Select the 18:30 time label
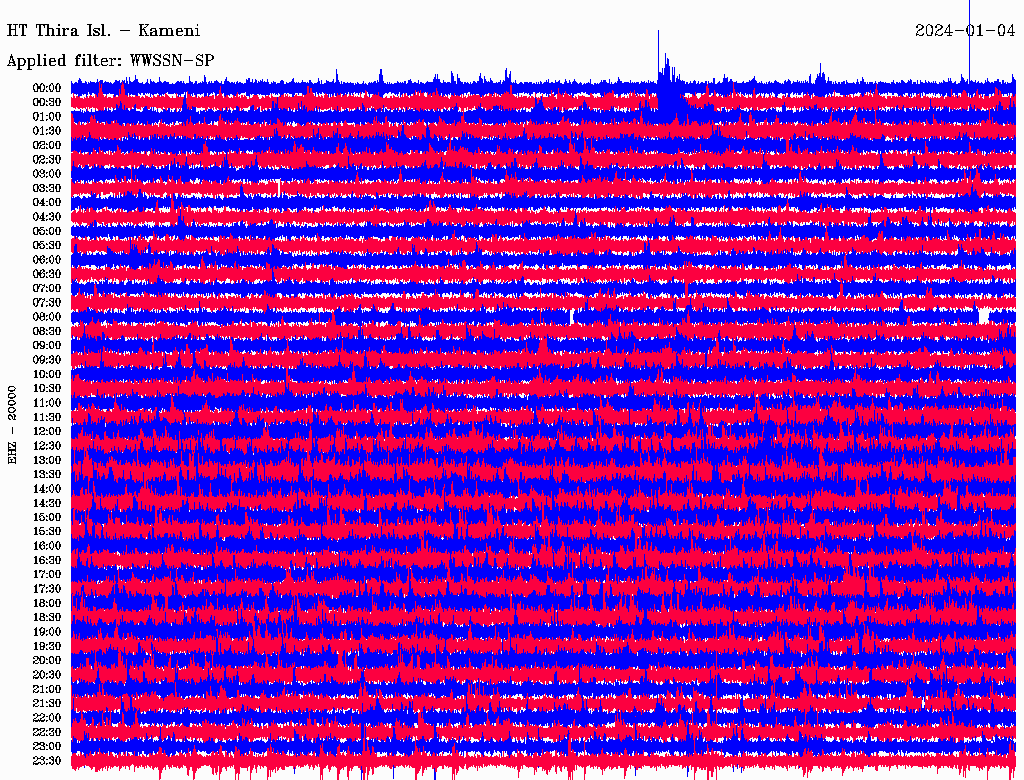1024x780 pixels. point(47,617)
